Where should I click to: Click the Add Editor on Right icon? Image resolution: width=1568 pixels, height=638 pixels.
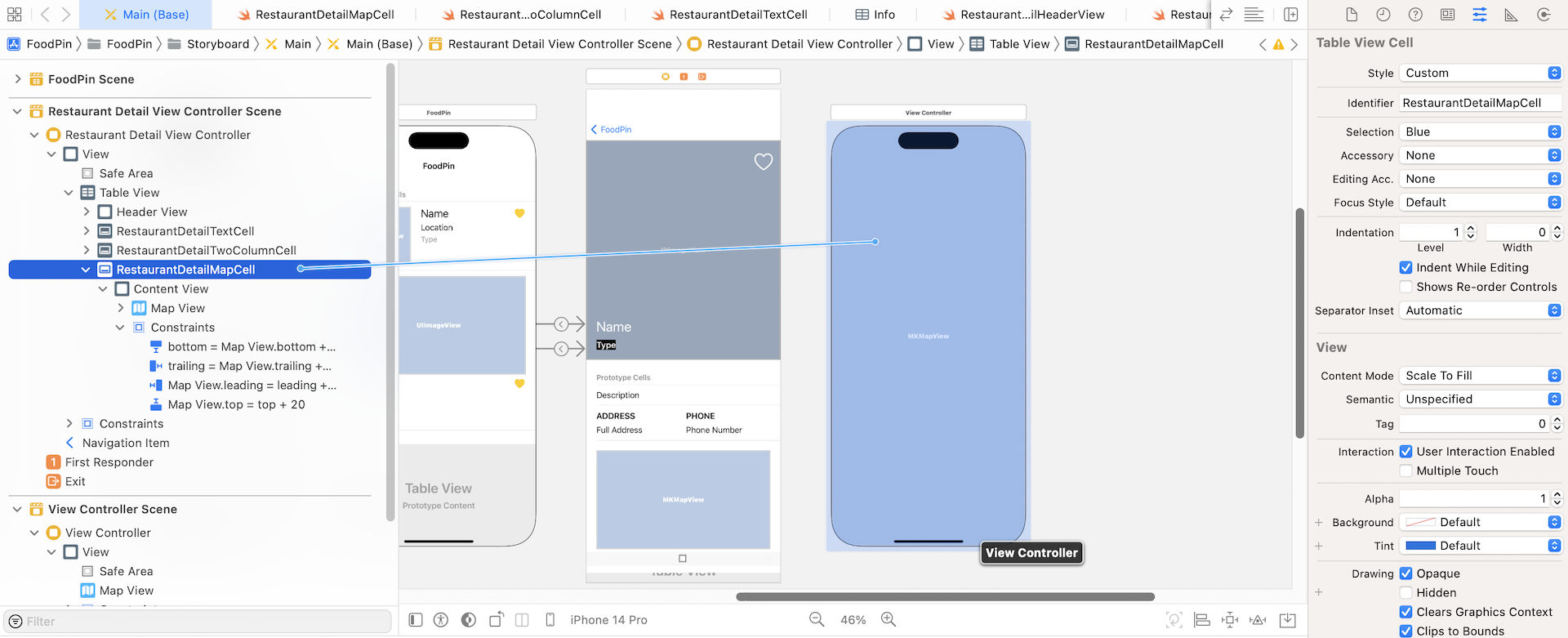point(1290,15)
